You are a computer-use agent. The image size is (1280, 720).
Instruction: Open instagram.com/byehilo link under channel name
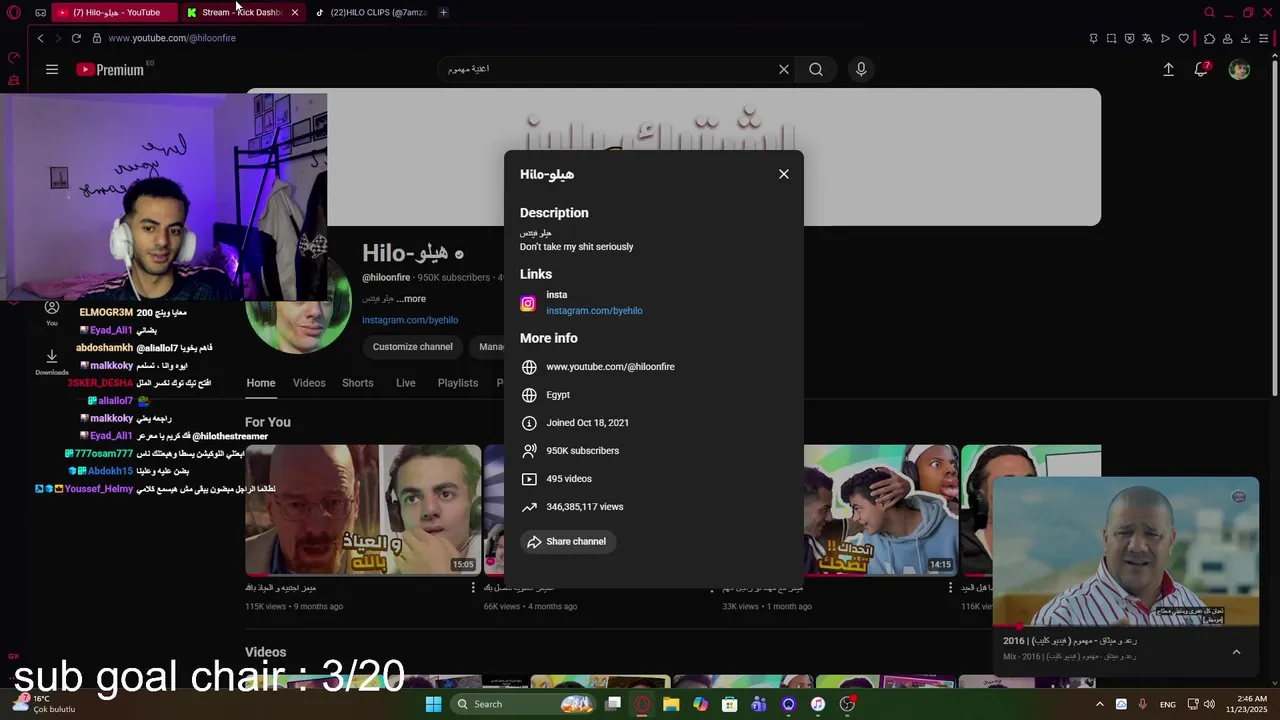(x=410, y=320)
